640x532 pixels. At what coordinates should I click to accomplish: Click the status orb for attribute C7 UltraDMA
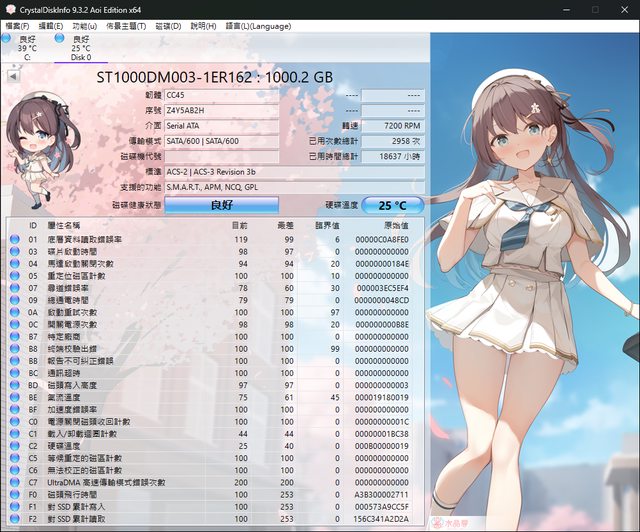click(x=14, y=482)
